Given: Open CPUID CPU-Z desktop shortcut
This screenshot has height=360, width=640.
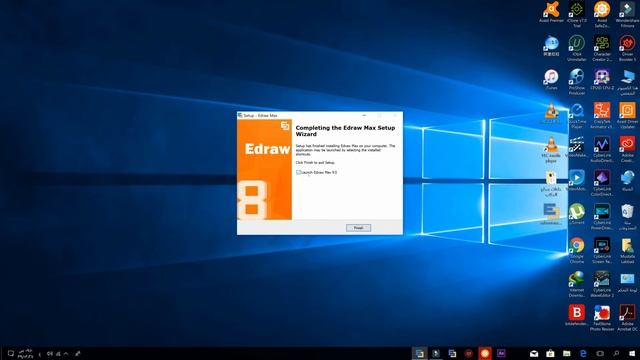Looking at the screenshot, I should 602,80.
